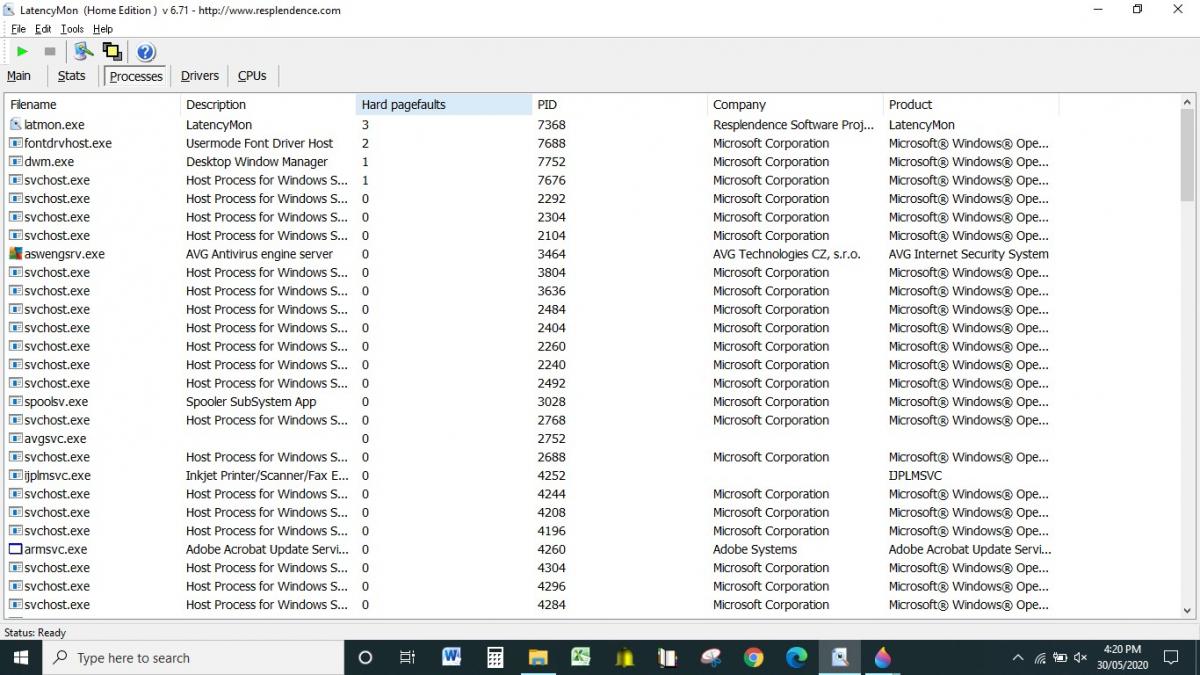The image size is (1200, 675).
Task: Select the latmon.exe process icon
Action: (15, 125)
